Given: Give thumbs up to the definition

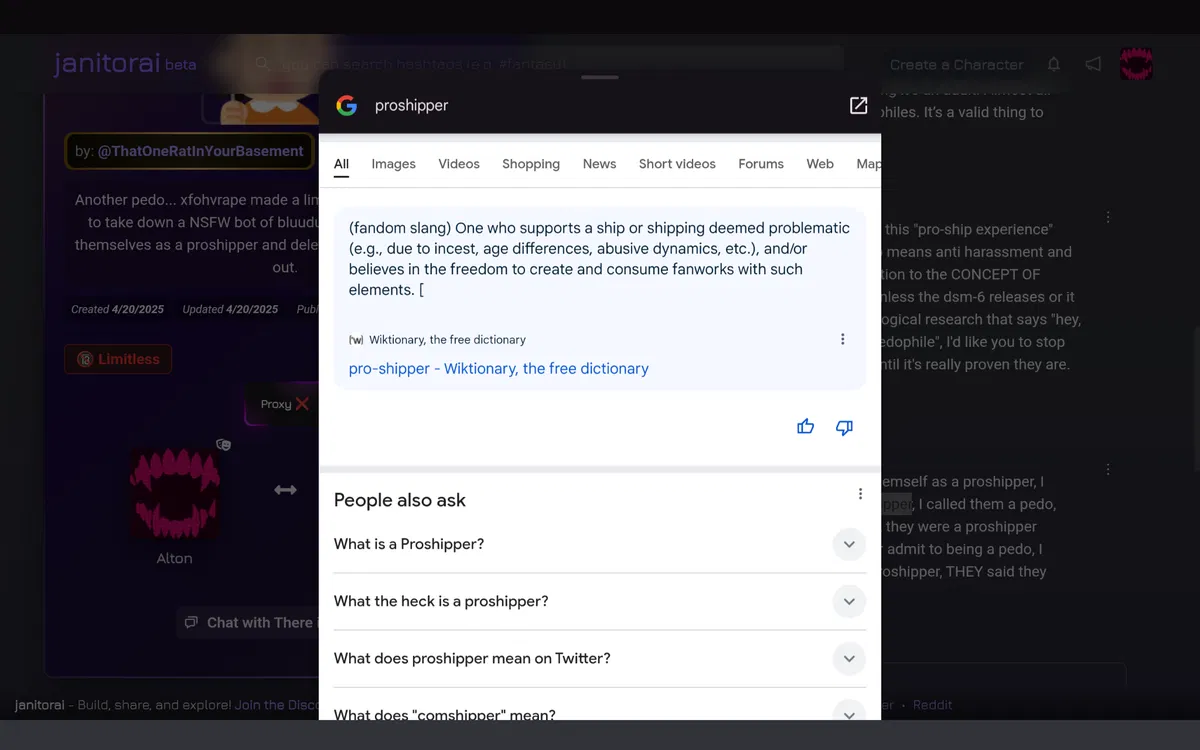Looking at the screenshot, I should pyautogui.click(x=805, y=427).
